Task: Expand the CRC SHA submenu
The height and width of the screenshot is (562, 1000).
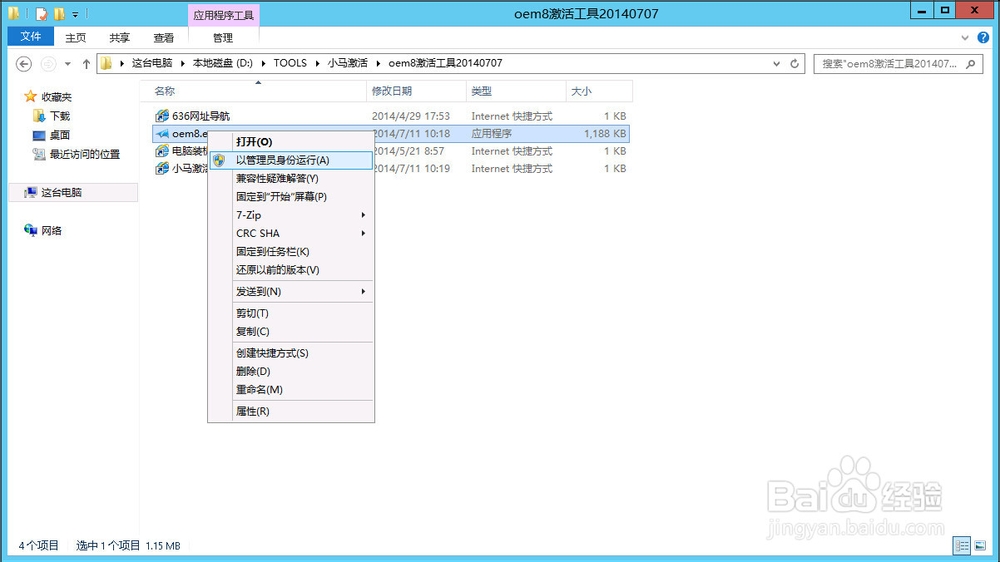Action: click(x=291, y=233)
